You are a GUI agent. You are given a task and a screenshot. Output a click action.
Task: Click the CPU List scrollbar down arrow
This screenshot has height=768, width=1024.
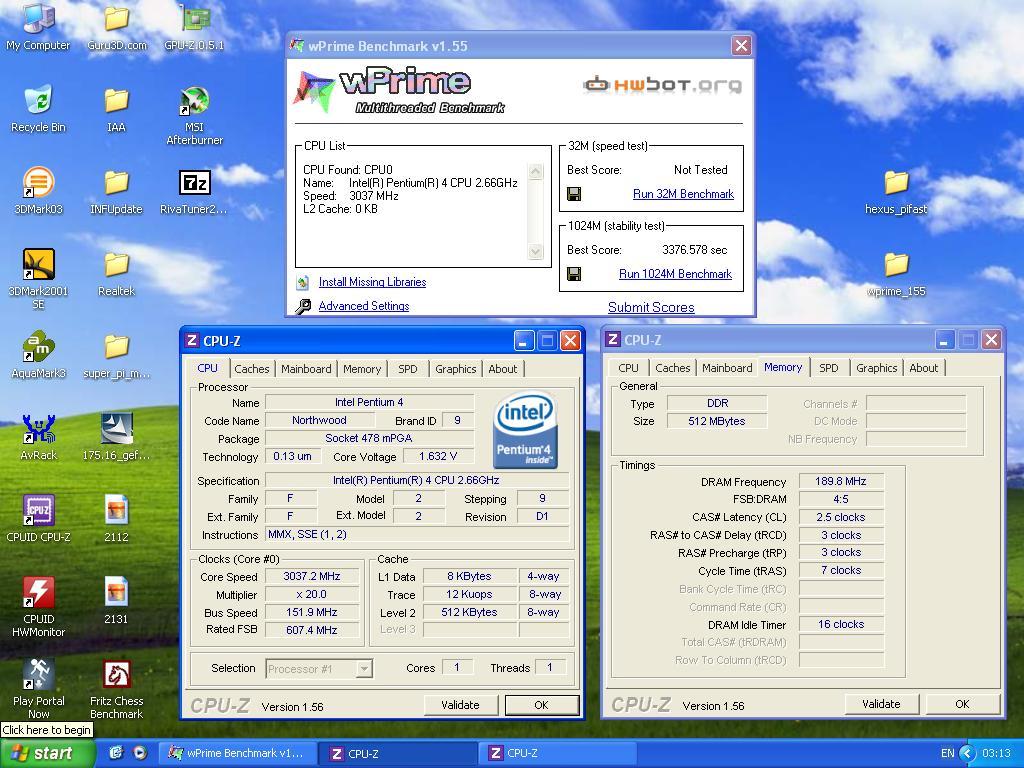coord(536,251)
